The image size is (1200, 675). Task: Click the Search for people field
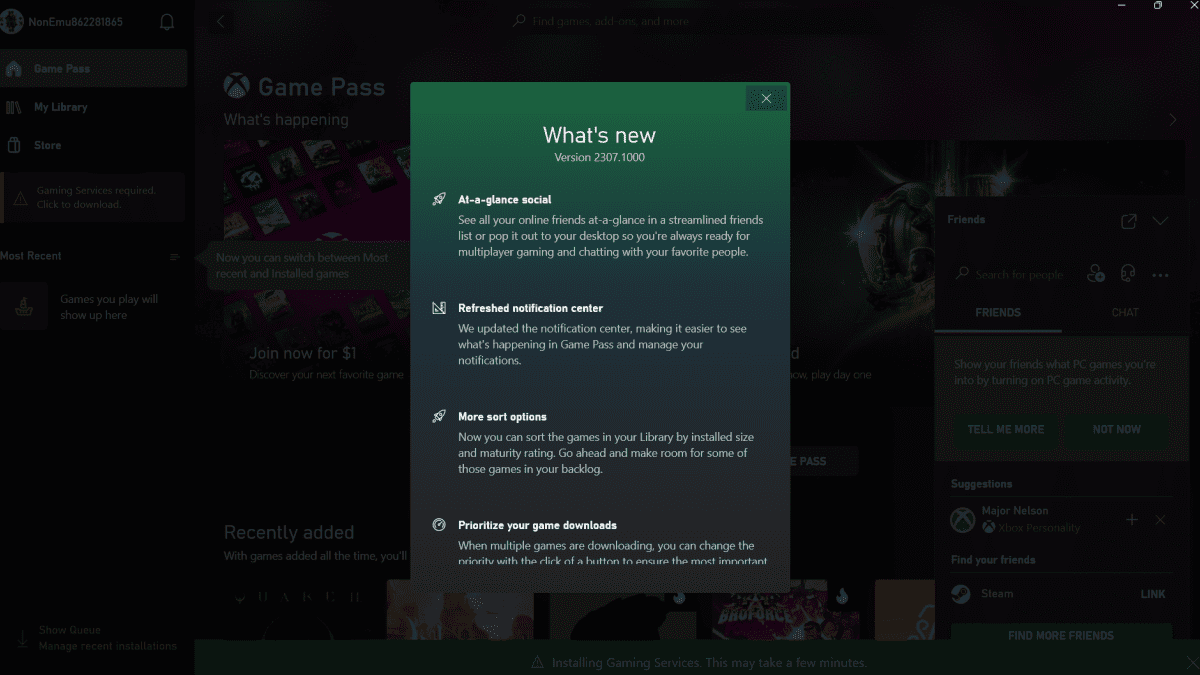[1010, 274]
